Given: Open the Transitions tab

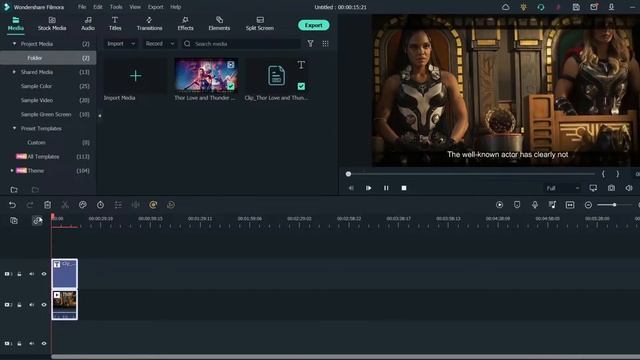Looking at the screenshot, I should (149, 24).
